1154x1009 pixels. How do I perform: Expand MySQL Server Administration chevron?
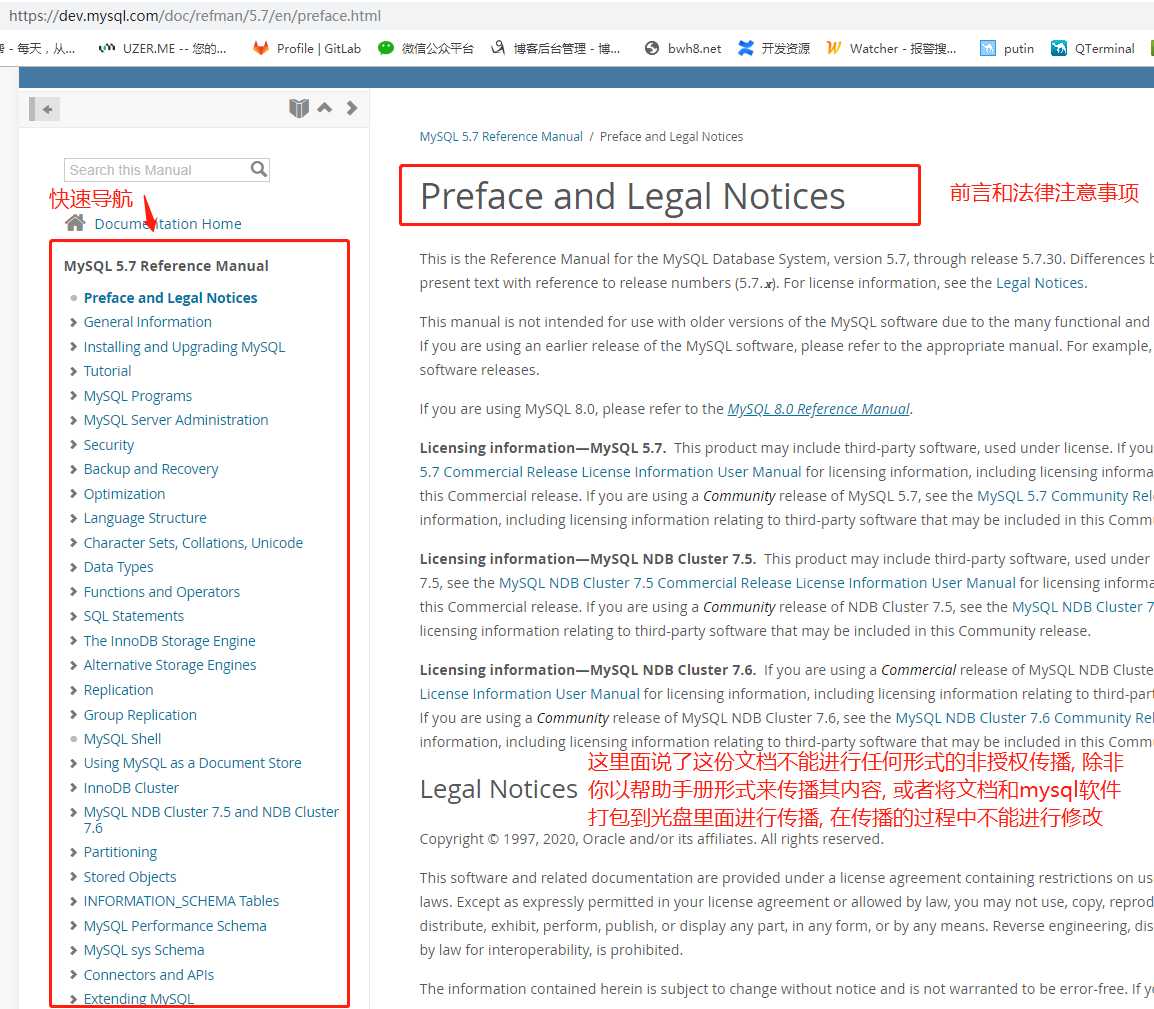click(73, 420)
